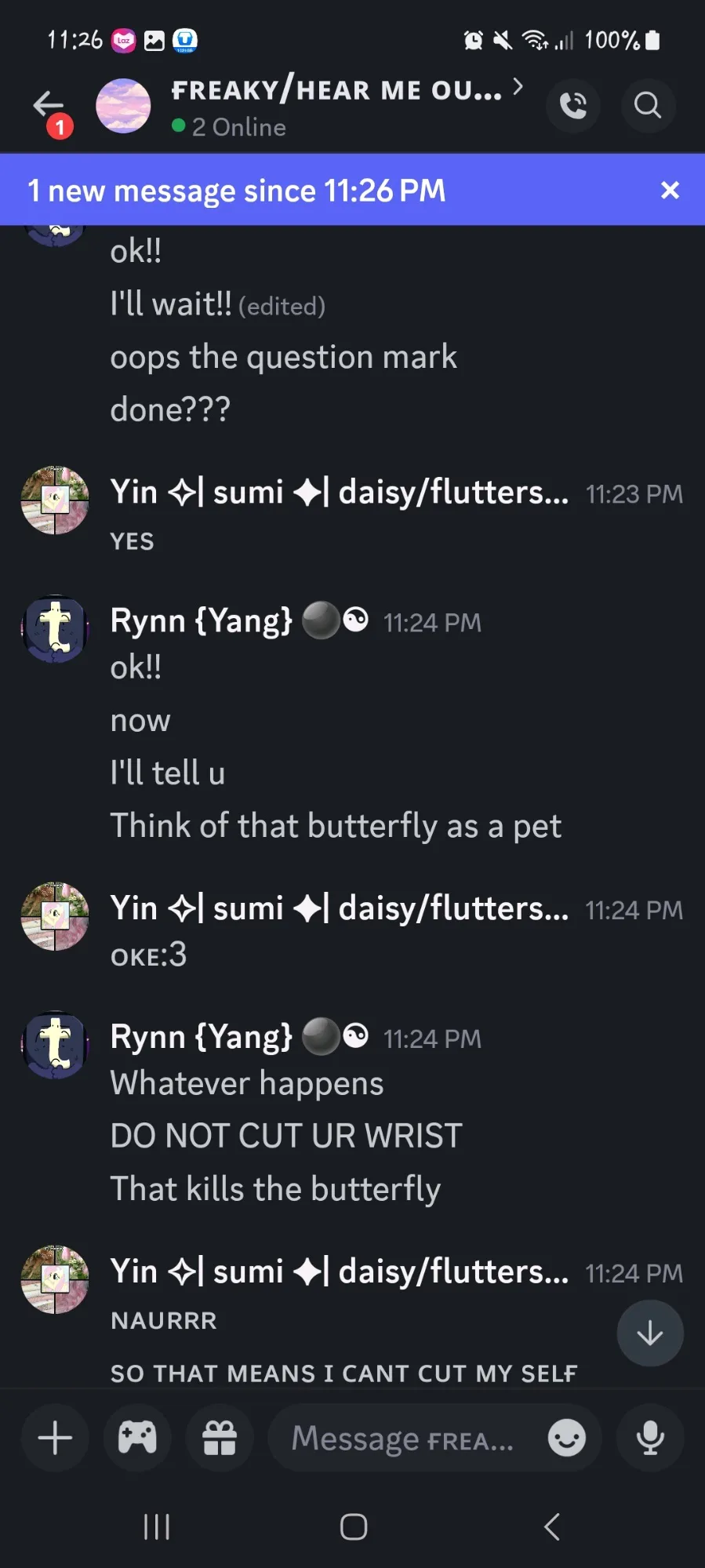Tap the Yin username above 'NAURRR'
Image resolution: width=705 pixels, height=1568 pixels.
pyautogui.click(x=339, y=1271)
